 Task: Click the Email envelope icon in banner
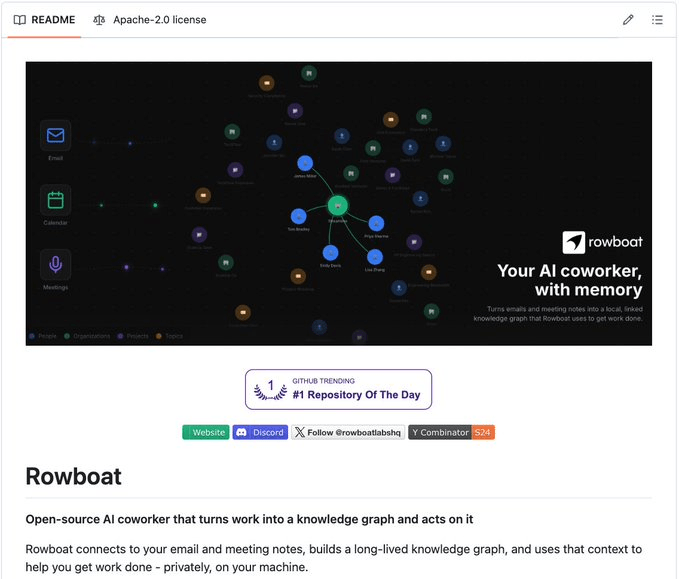click(x=55, y=135)
